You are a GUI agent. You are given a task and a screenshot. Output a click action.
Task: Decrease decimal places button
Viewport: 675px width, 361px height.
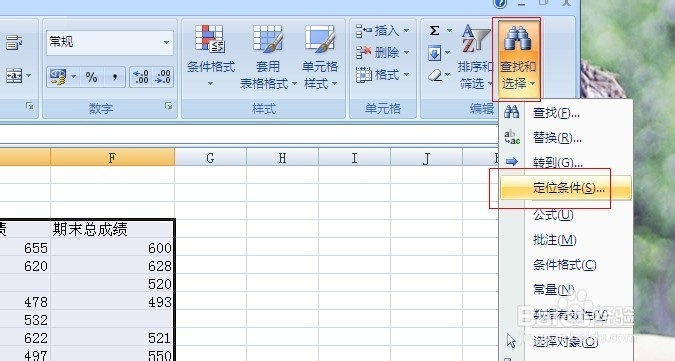tap(163, 77)
